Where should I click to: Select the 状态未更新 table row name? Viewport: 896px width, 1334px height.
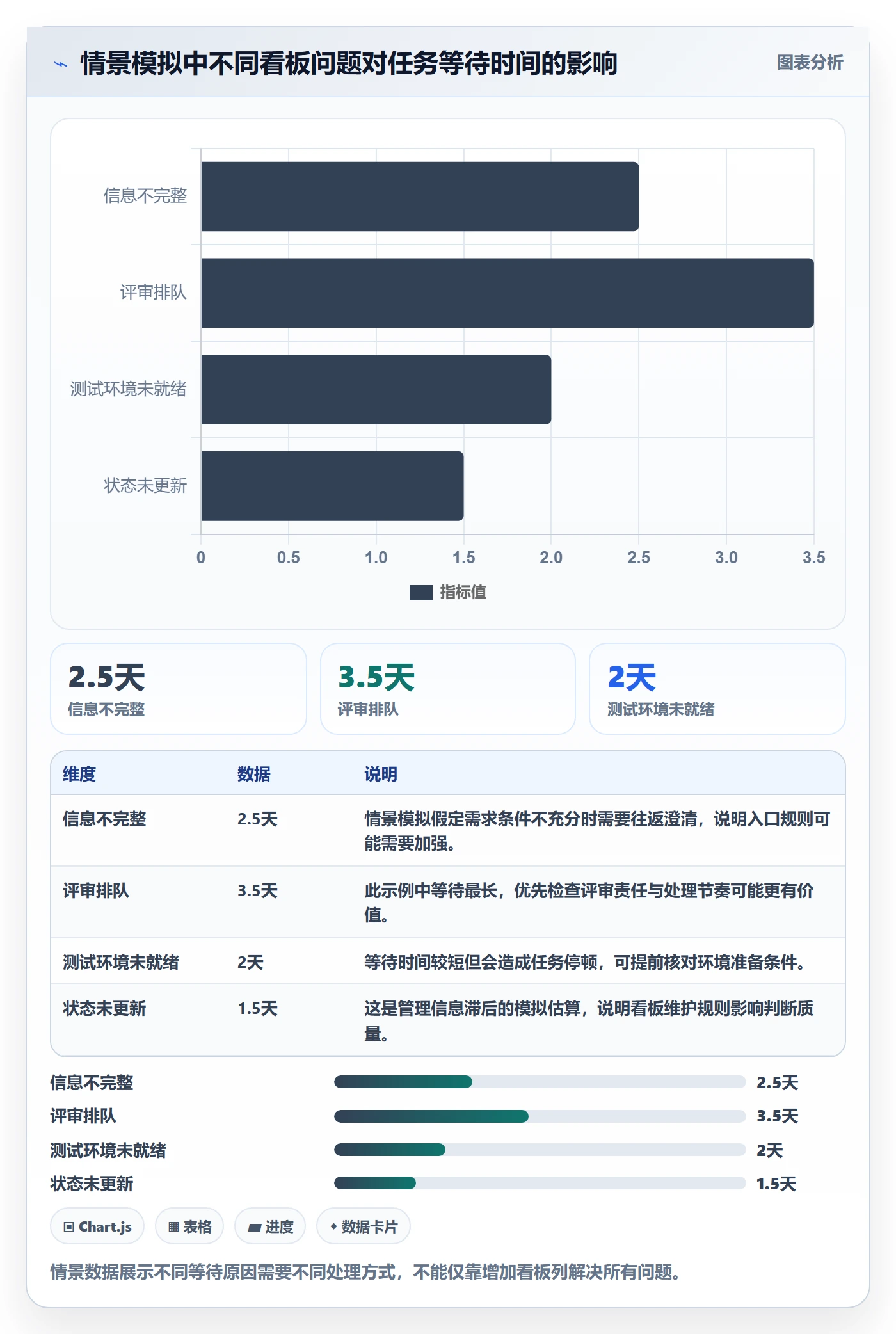tap(104, 1009)
